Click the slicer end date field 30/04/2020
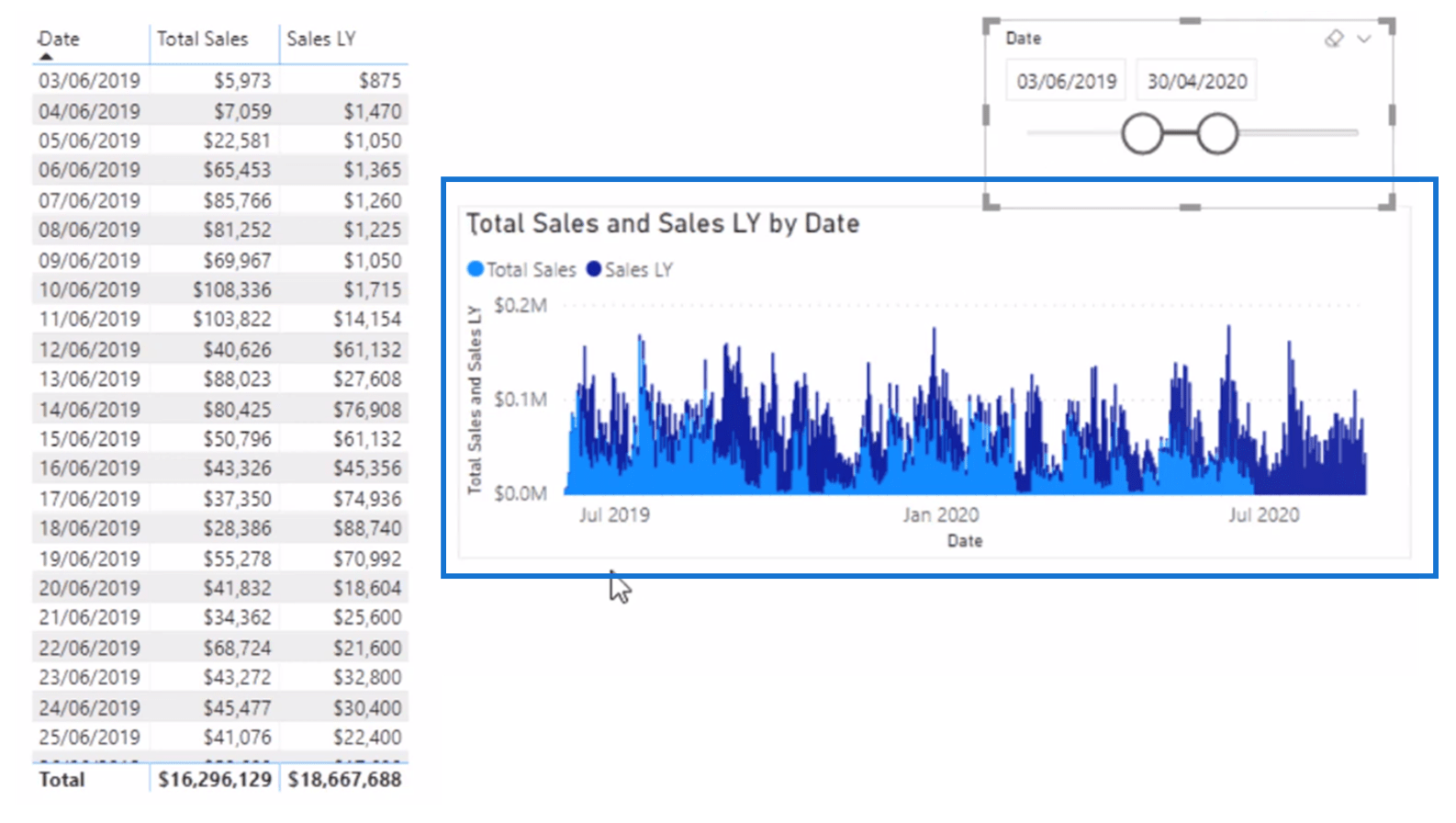 (x=1196, y=82)
